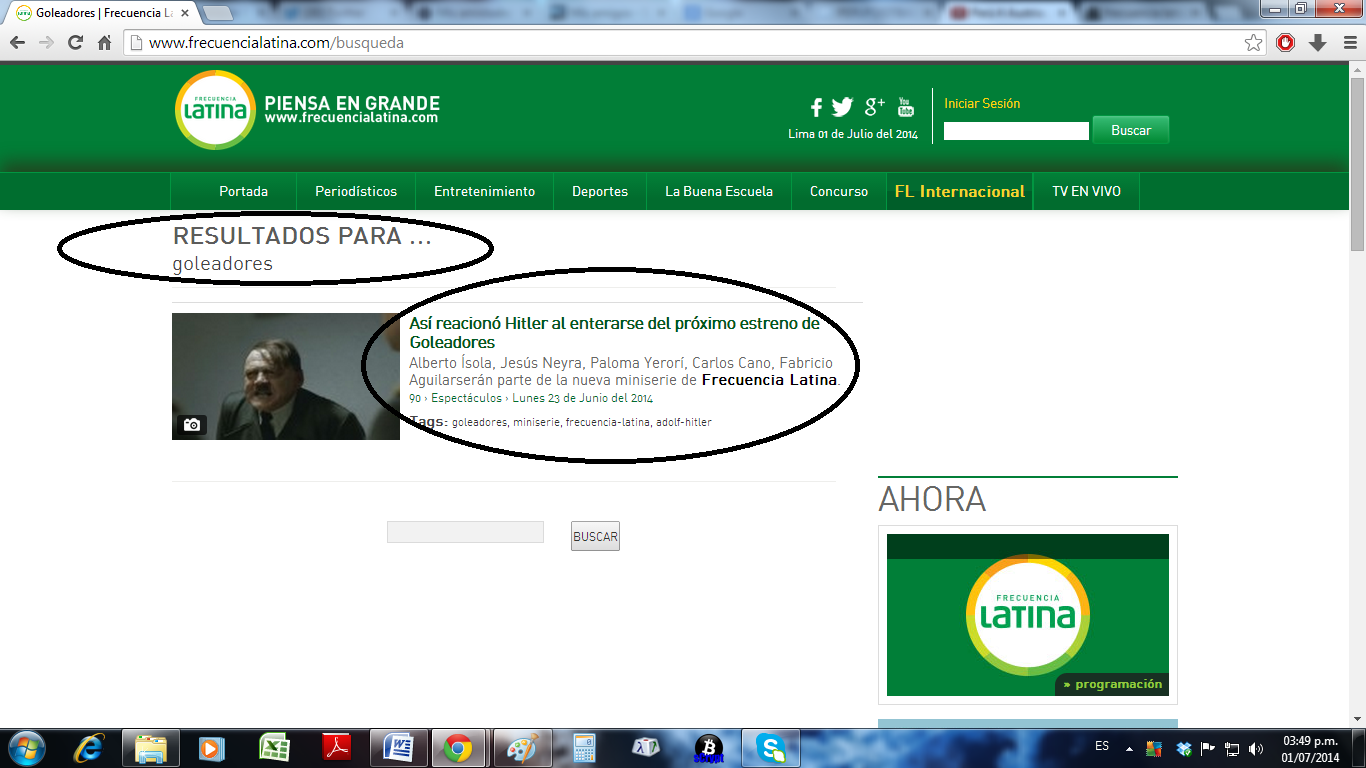Viewport: 1366px width, 768px height.
Task: Open the Entretenimiento menu item
Action: pyautogui.click(x=485, y=191)
